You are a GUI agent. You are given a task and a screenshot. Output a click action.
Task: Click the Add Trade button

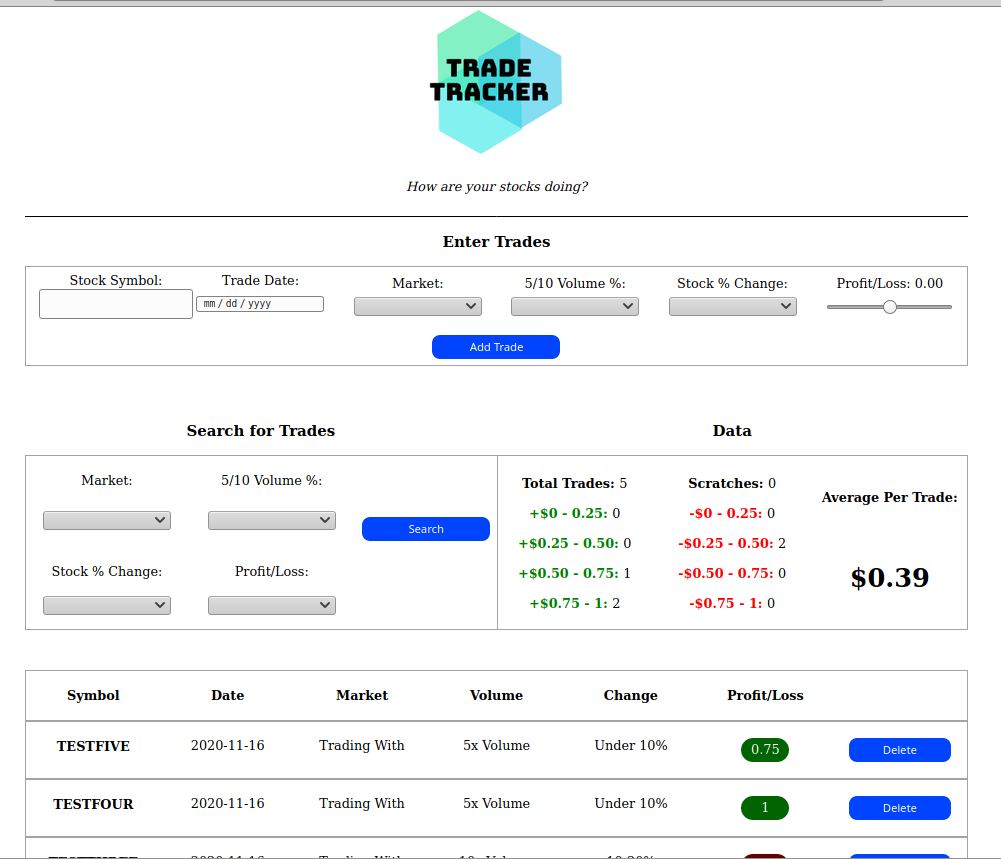point(495,347)
